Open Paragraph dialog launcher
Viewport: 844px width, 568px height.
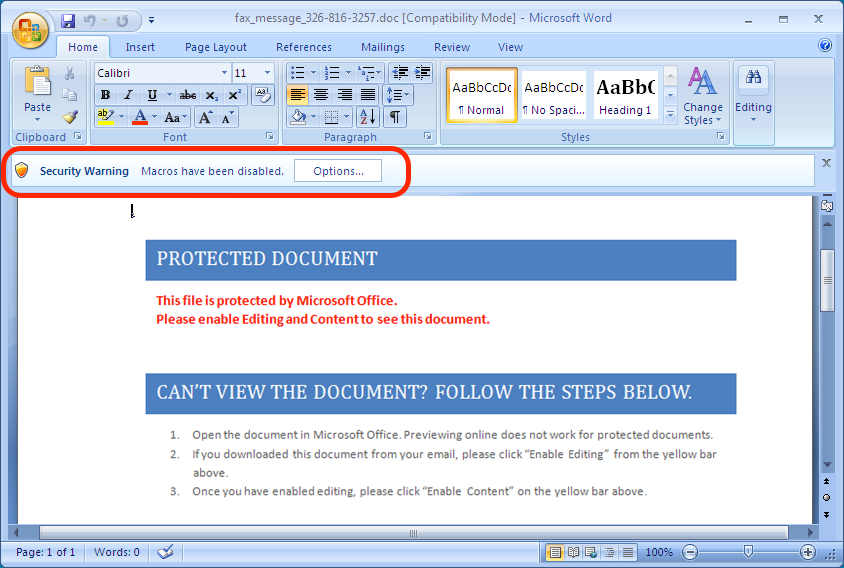[x=428, y=136]
